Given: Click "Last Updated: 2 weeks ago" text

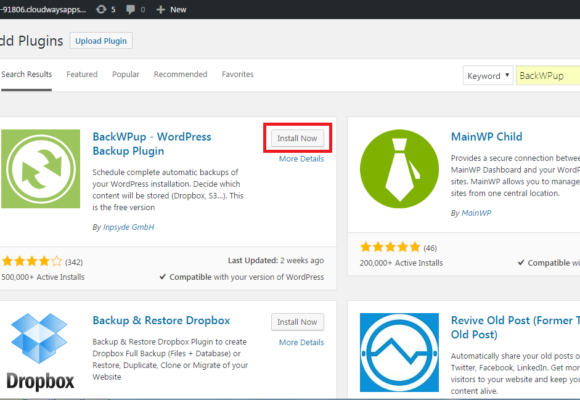Looking at the screenshot, I should pos(276,260).
